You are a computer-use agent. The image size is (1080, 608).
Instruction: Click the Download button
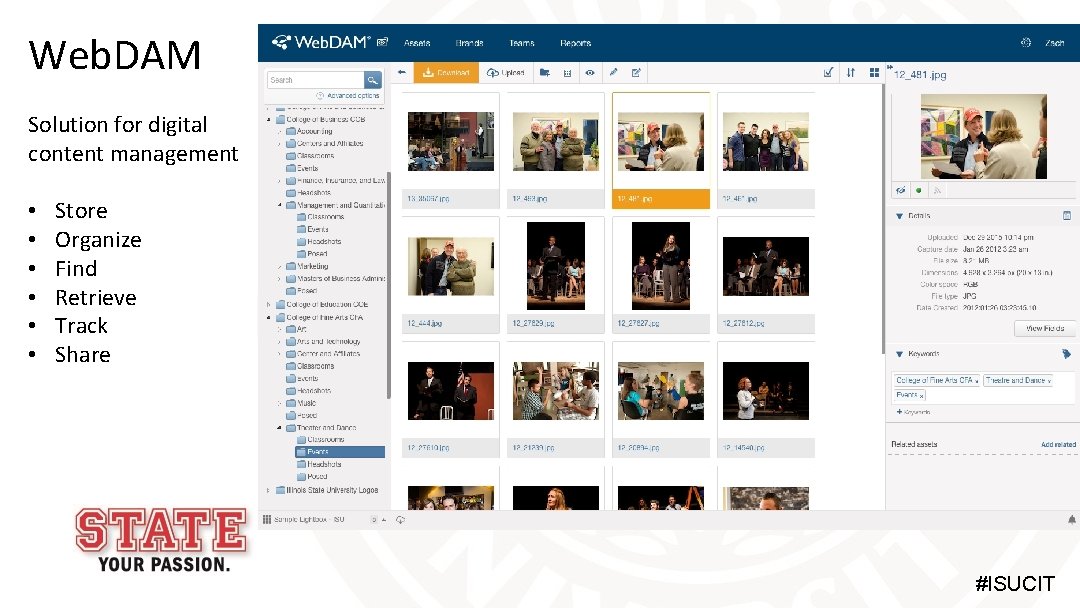click(446, 72)
